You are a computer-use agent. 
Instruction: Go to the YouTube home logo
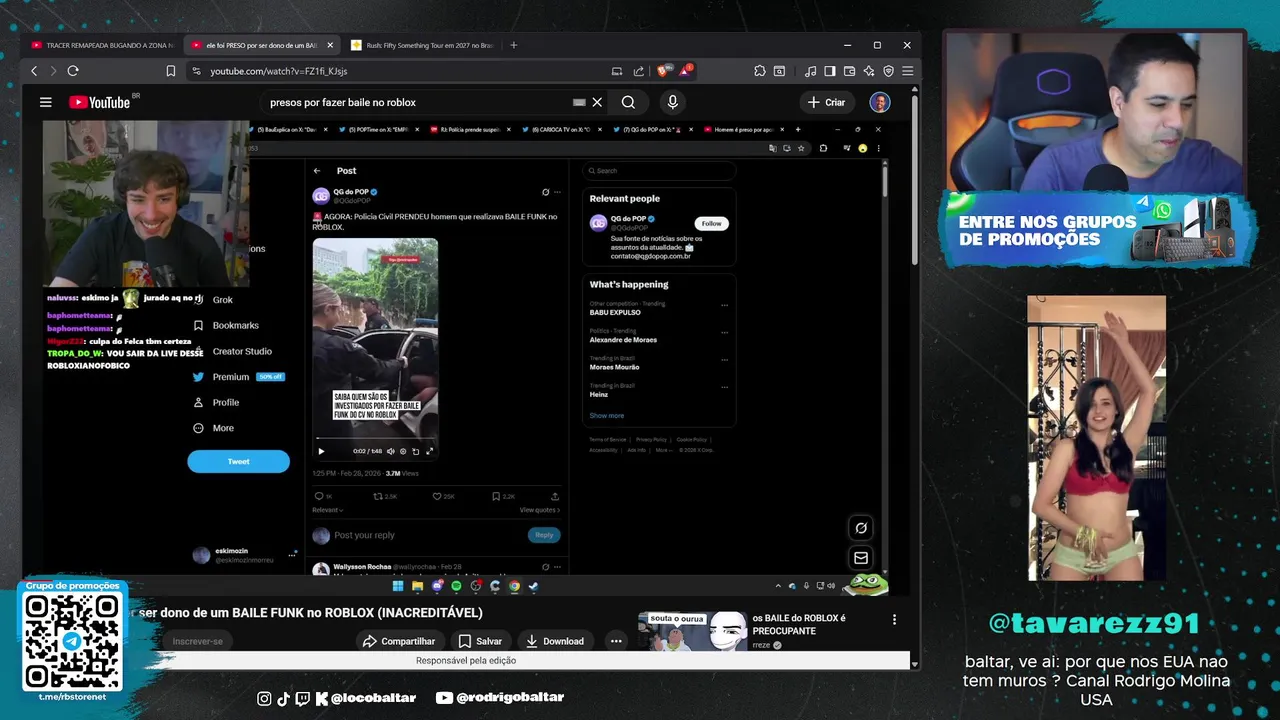[100, 102]
